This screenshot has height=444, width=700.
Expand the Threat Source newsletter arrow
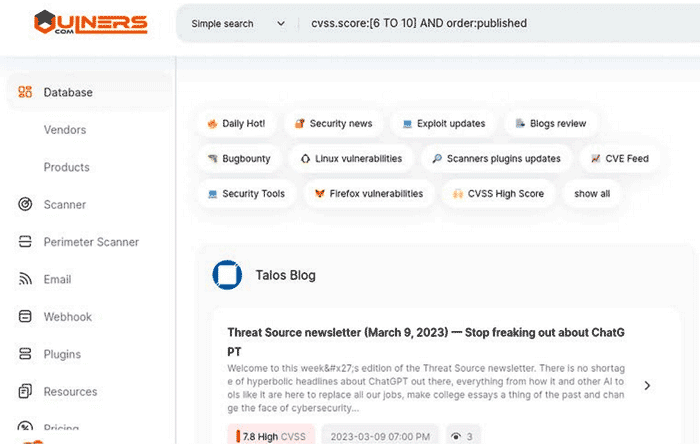pos(647,385)
